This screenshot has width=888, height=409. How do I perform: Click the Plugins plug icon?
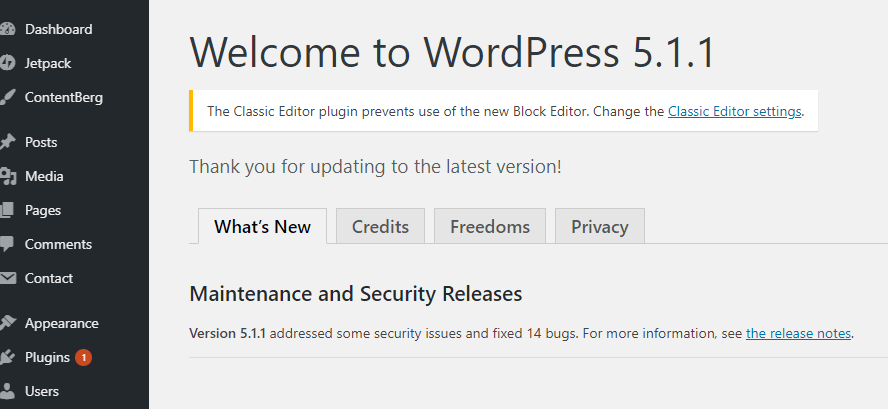click(x=6, y=357)
